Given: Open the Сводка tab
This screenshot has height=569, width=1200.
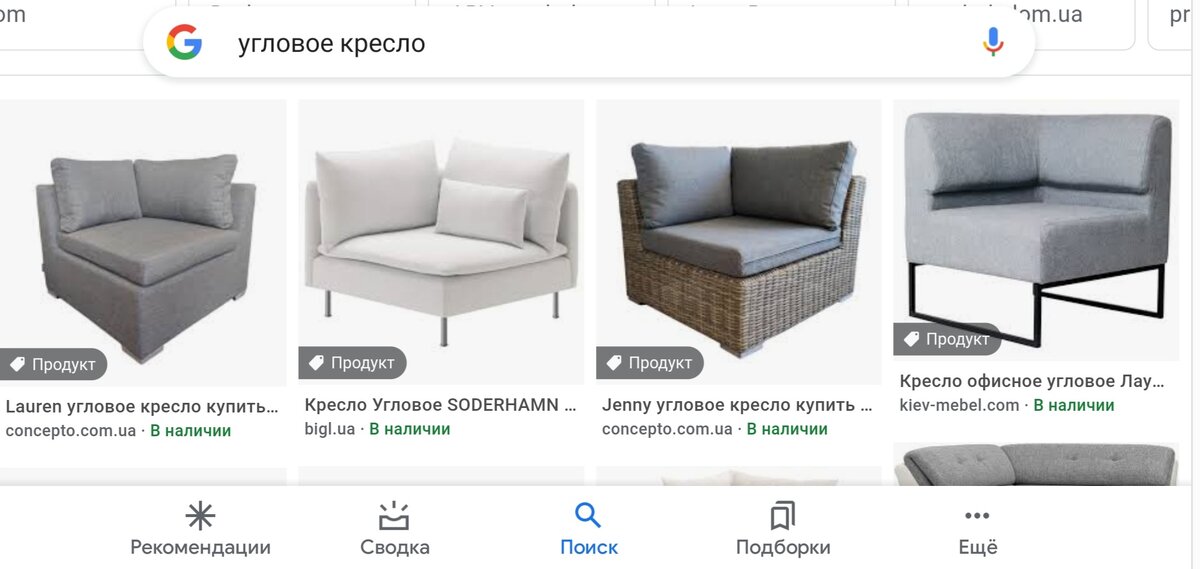Looking at the screenshot, I should (395, 530).
